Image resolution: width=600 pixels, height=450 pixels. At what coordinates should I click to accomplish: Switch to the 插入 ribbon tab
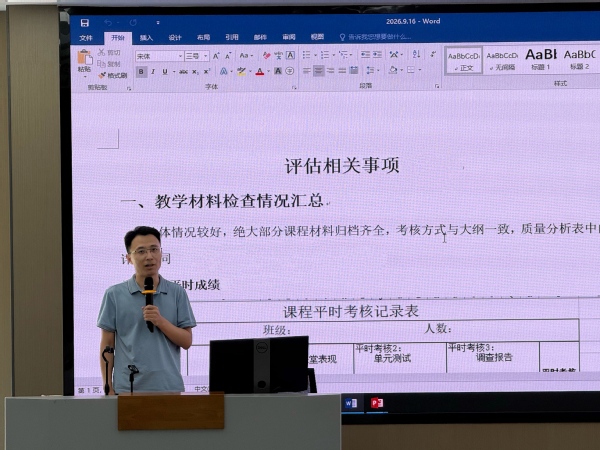click(146, 38)
